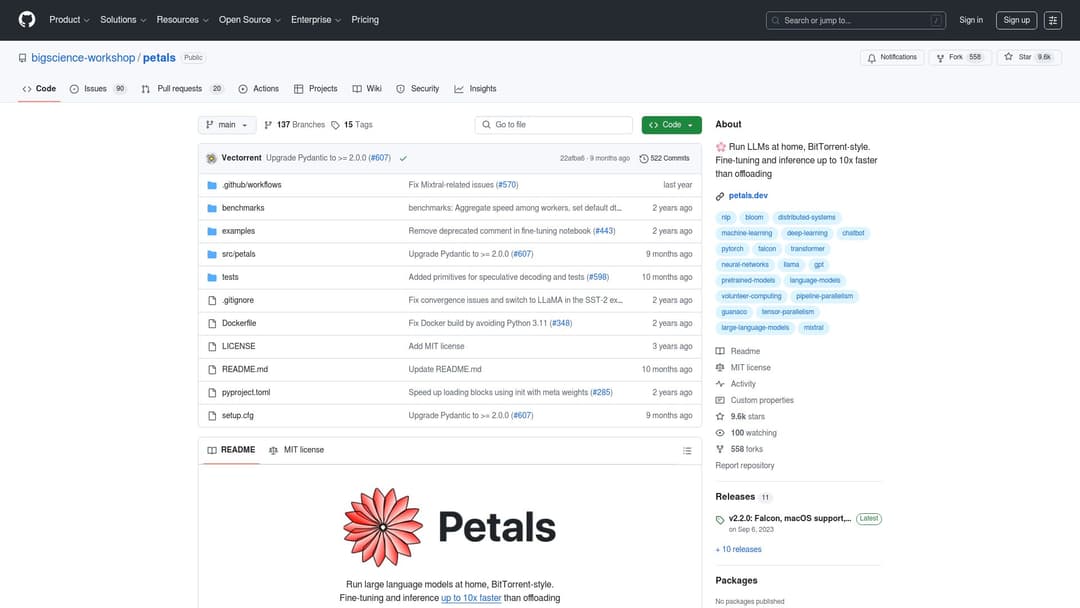This screenshot has width=1080, height=608.
Task: Click the book icon beside Readme in About
Action: pyautogui.click(x=720, y=351)
